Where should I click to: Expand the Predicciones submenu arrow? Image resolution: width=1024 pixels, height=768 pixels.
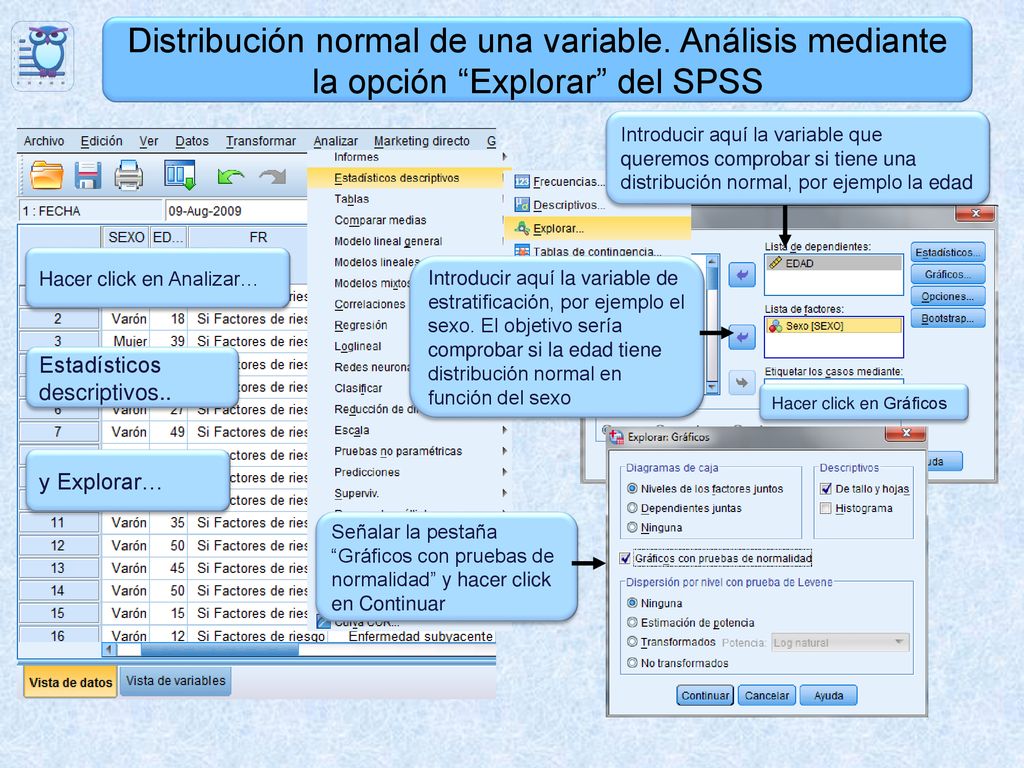pyautogui.click(x=505, y=472)
